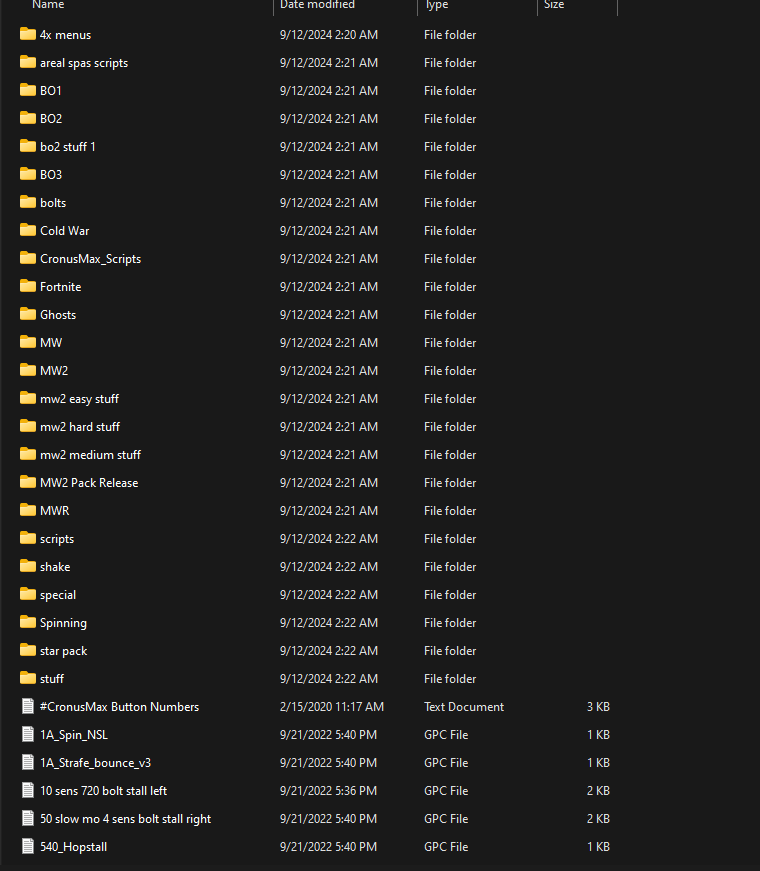Screen dimensions: 760x871
Task: Click the '9/12/2024 2:20 AM' date cell
Action: (x=329, y=34)
